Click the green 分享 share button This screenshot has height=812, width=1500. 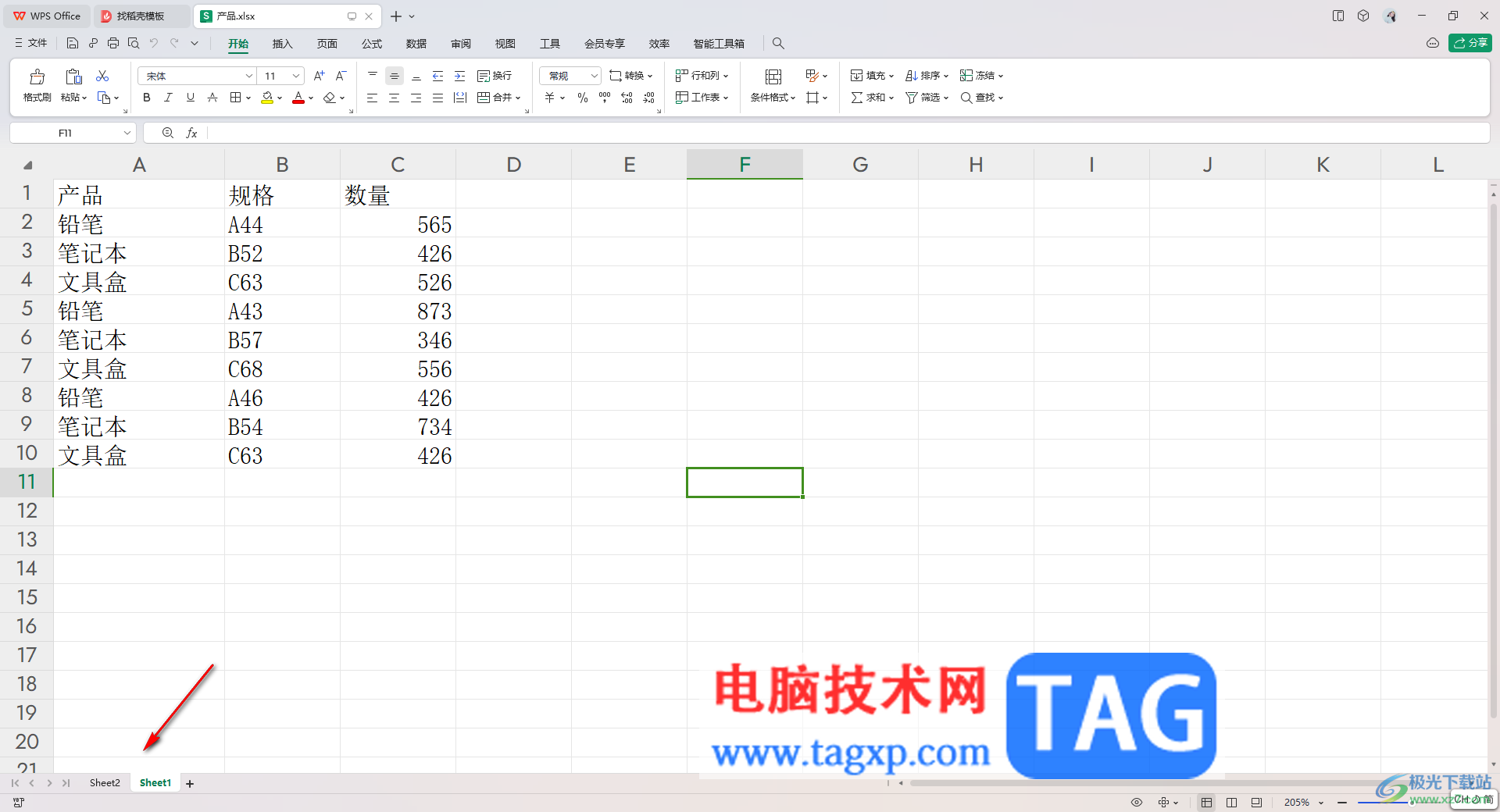[x=1470, y=43]
